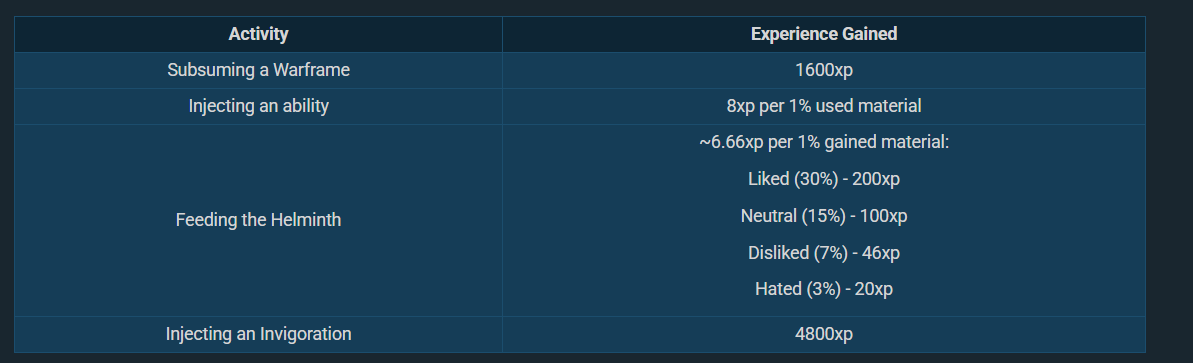Select the Injecting an ability row label
The image size is (1193, 363).
click(258, 106)
